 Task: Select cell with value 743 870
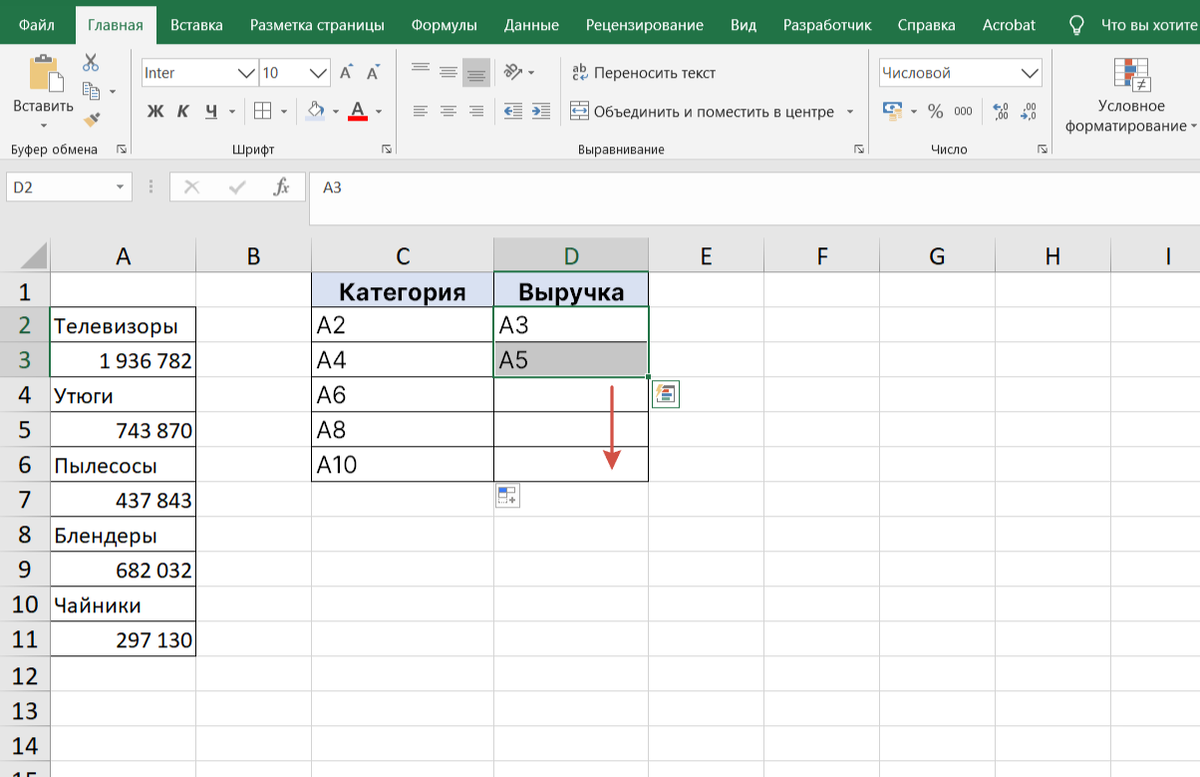(123, 430)
